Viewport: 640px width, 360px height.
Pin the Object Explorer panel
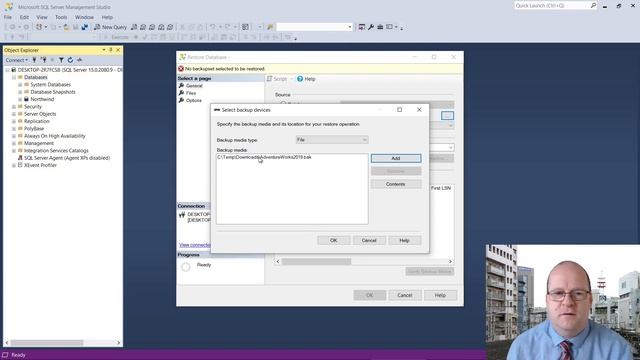pos(111,50)
